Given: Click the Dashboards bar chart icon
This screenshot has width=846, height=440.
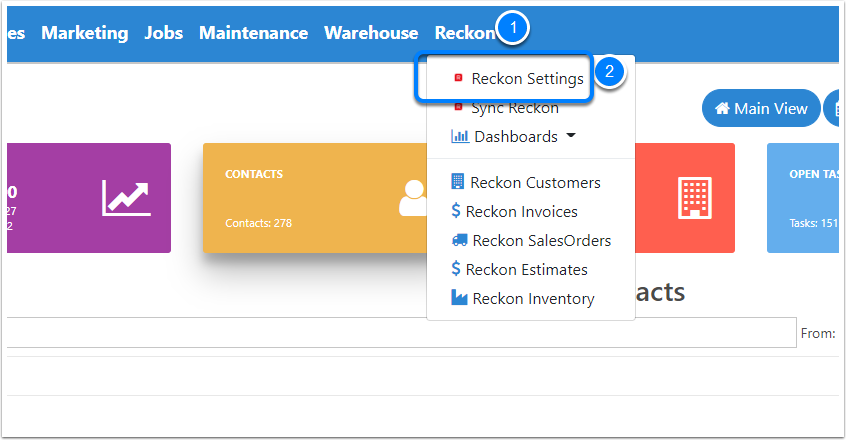Looking at the screenshot, I should click(460, 136).
